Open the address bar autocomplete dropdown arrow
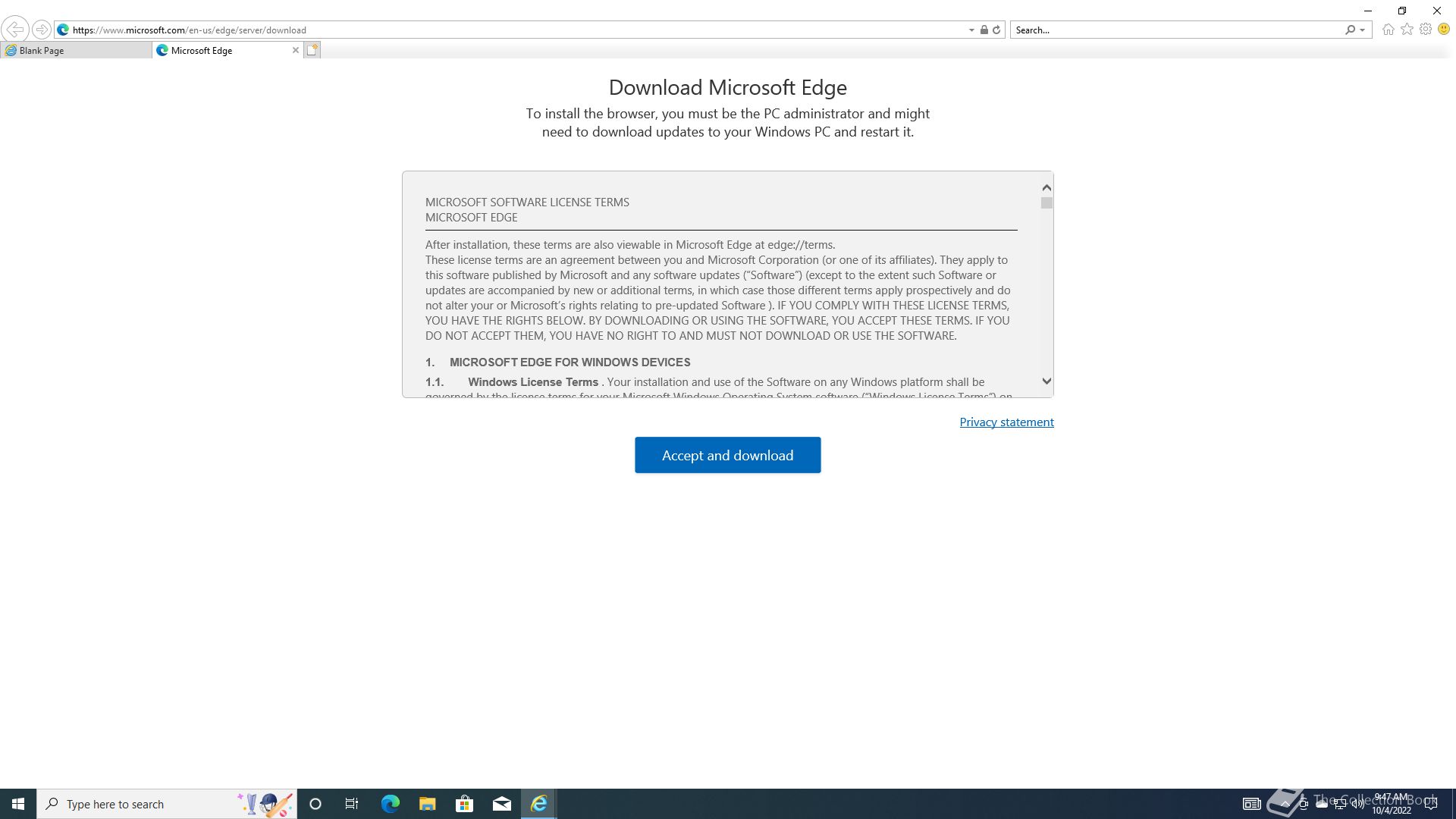The height and width of the screenshot is (819, 1456). (971, 30)
